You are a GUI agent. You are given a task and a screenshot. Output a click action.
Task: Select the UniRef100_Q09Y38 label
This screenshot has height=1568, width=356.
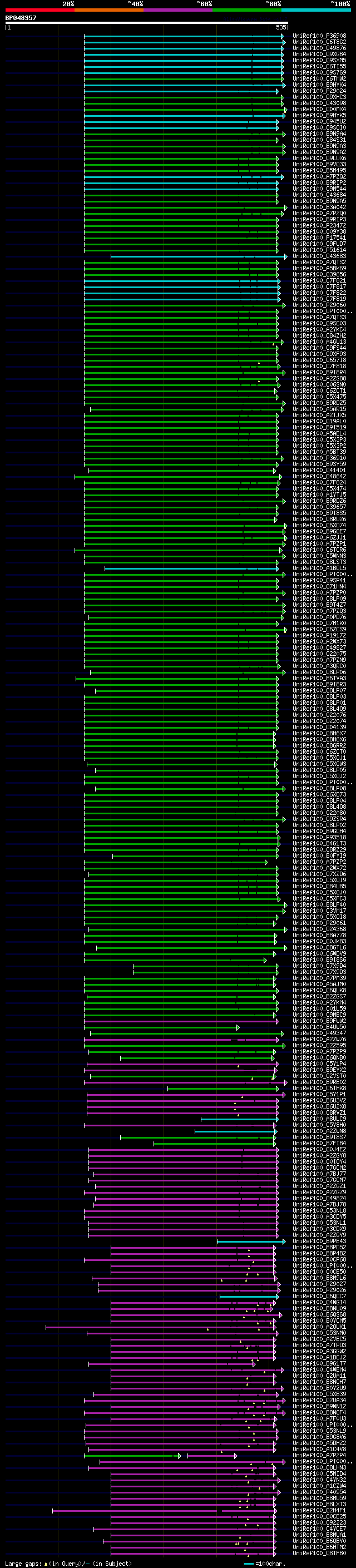(319, 232)
